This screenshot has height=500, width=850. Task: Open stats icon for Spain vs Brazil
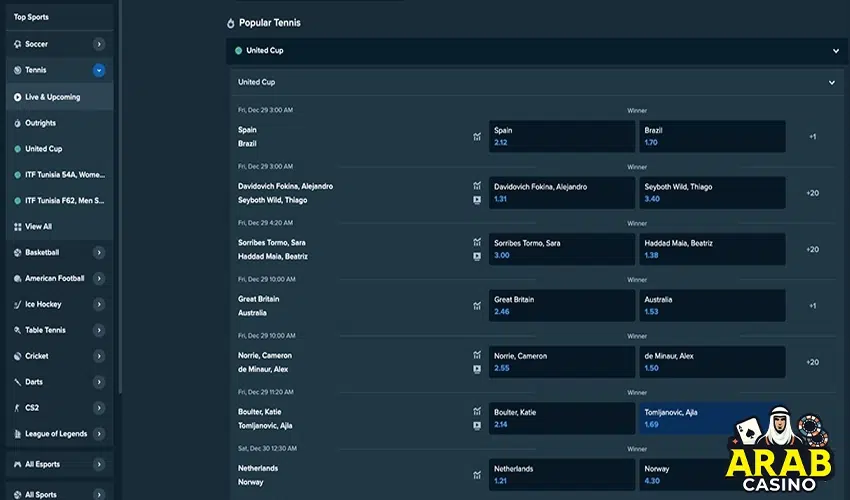(477, 137)
